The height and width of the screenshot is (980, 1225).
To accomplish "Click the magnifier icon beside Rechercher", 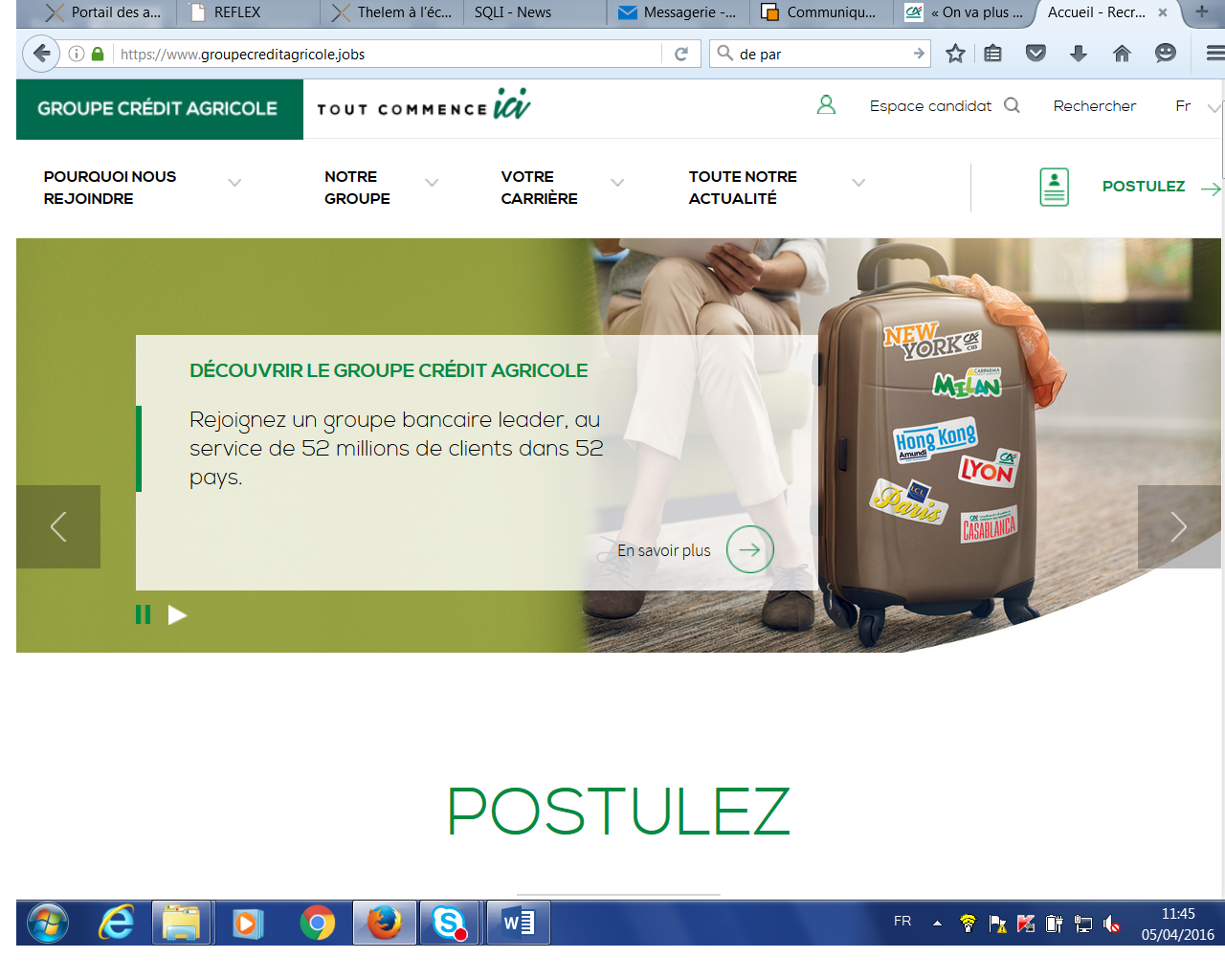I will pyautogui.click(x=1012, y=105).
